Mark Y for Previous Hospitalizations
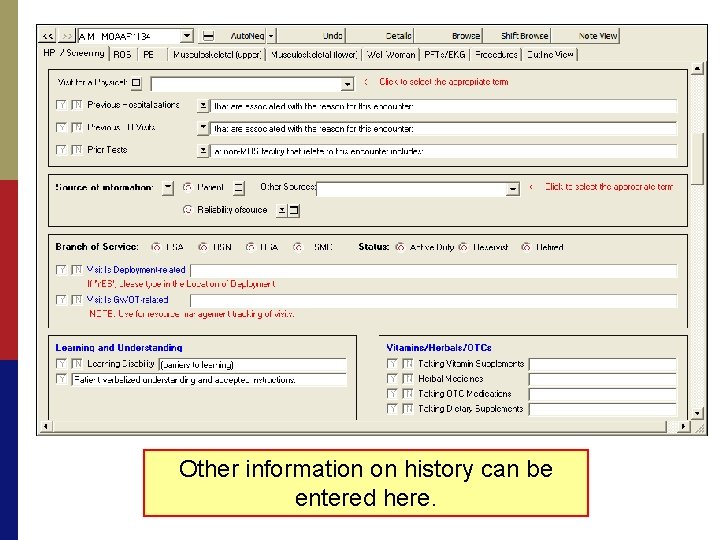Screen dimensions: 720x540 61,105
